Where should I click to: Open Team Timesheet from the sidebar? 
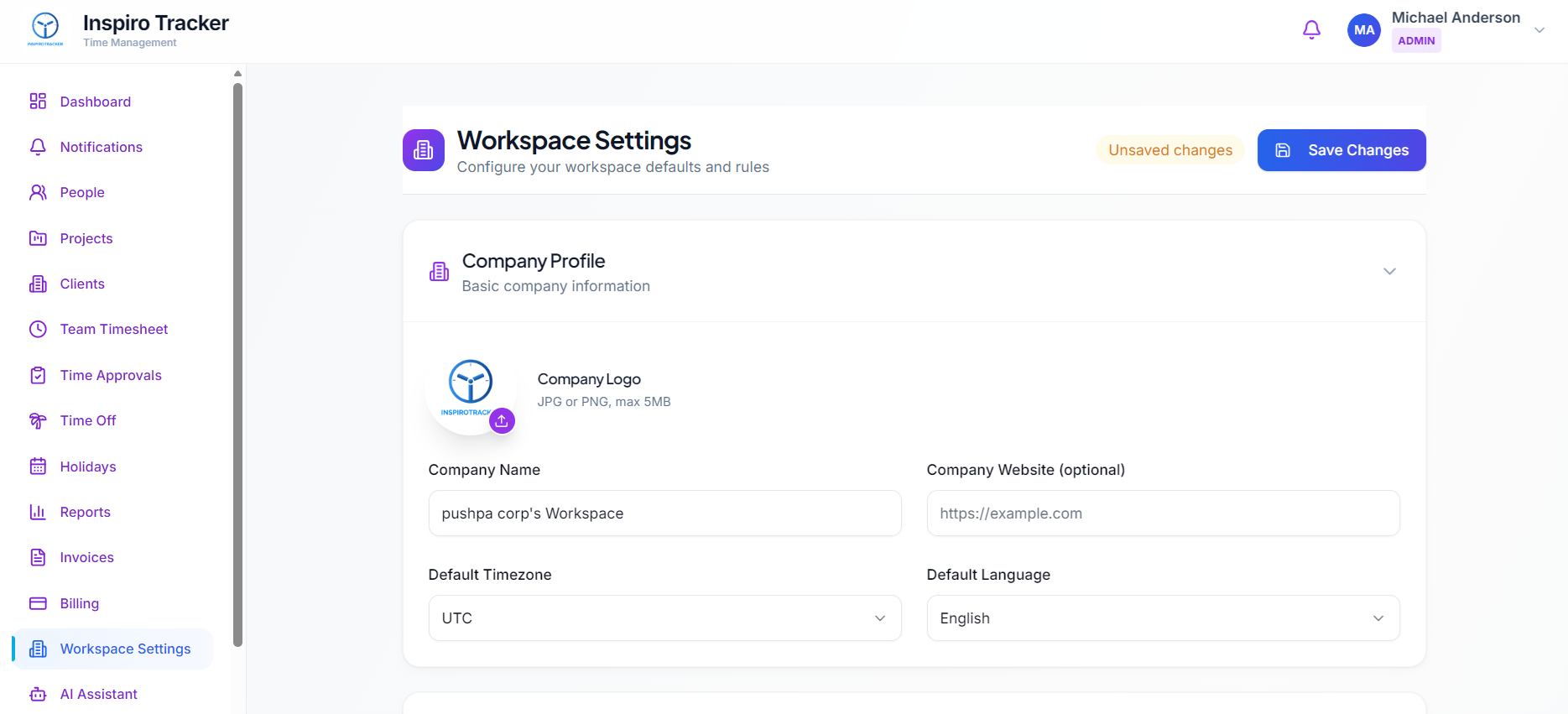point(114,329)
